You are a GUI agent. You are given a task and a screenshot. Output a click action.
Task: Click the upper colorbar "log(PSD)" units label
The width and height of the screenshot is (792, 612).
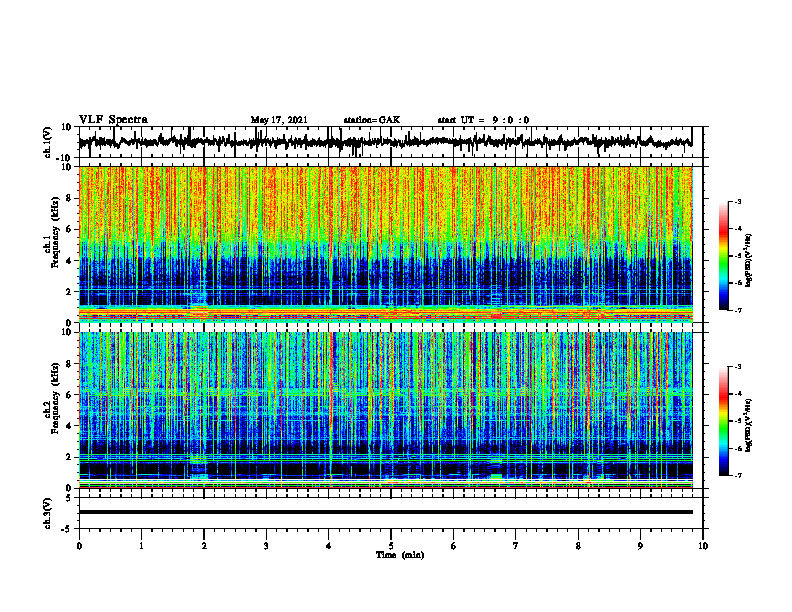(749, 261)
